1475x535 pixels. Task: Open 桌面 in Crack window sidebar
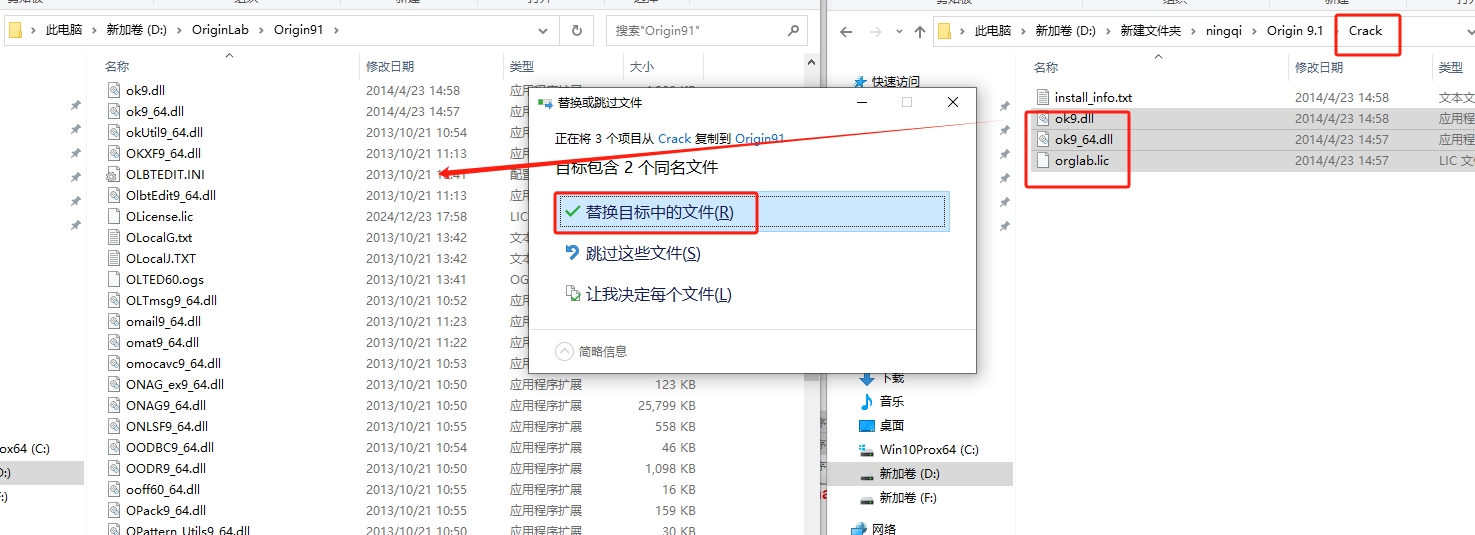(x=892, y=425)
